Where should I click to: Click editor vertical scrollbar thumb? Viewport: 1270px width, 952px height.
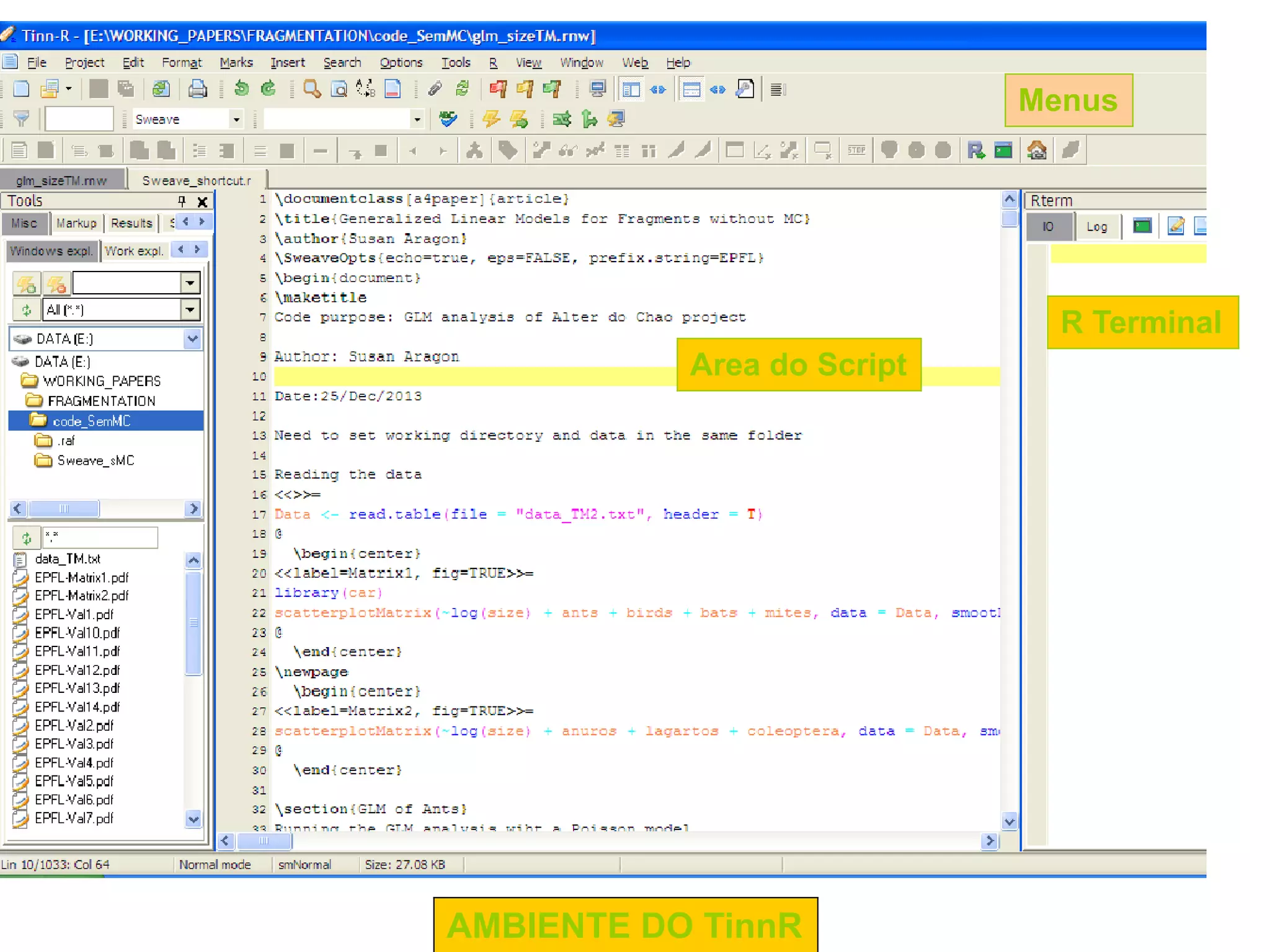pos(1010,219)
